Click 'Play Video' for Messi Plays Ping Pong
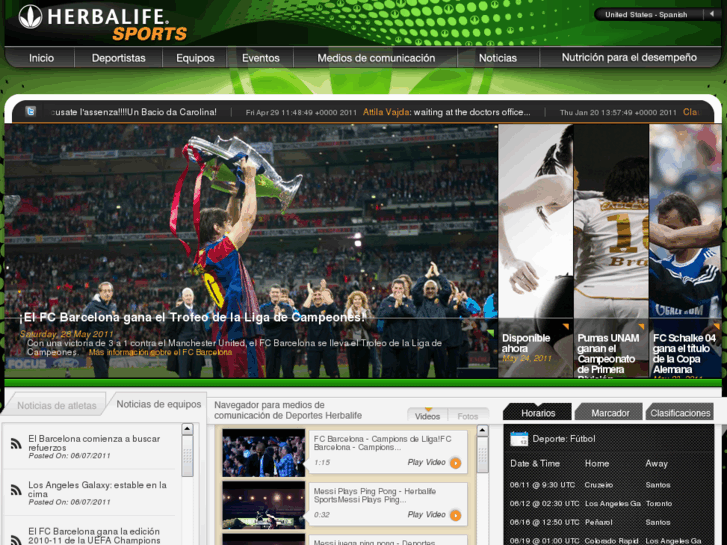This screenshot has height=545, width=727. 427,514
